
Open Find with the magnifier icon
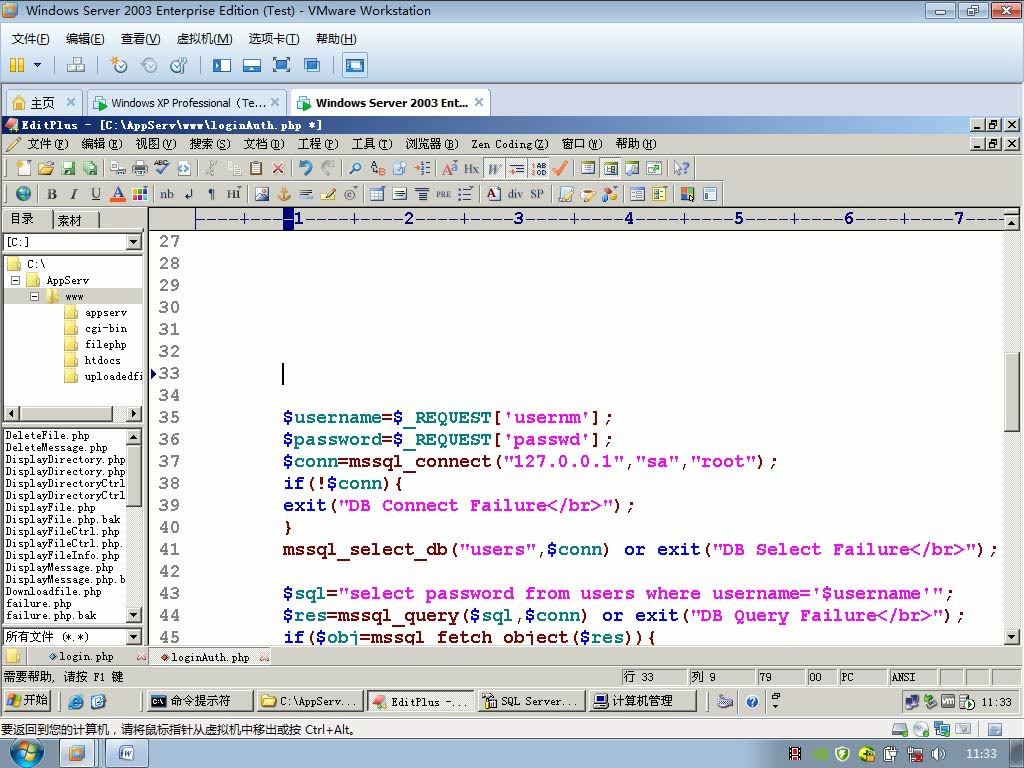(x=355, y=168)
